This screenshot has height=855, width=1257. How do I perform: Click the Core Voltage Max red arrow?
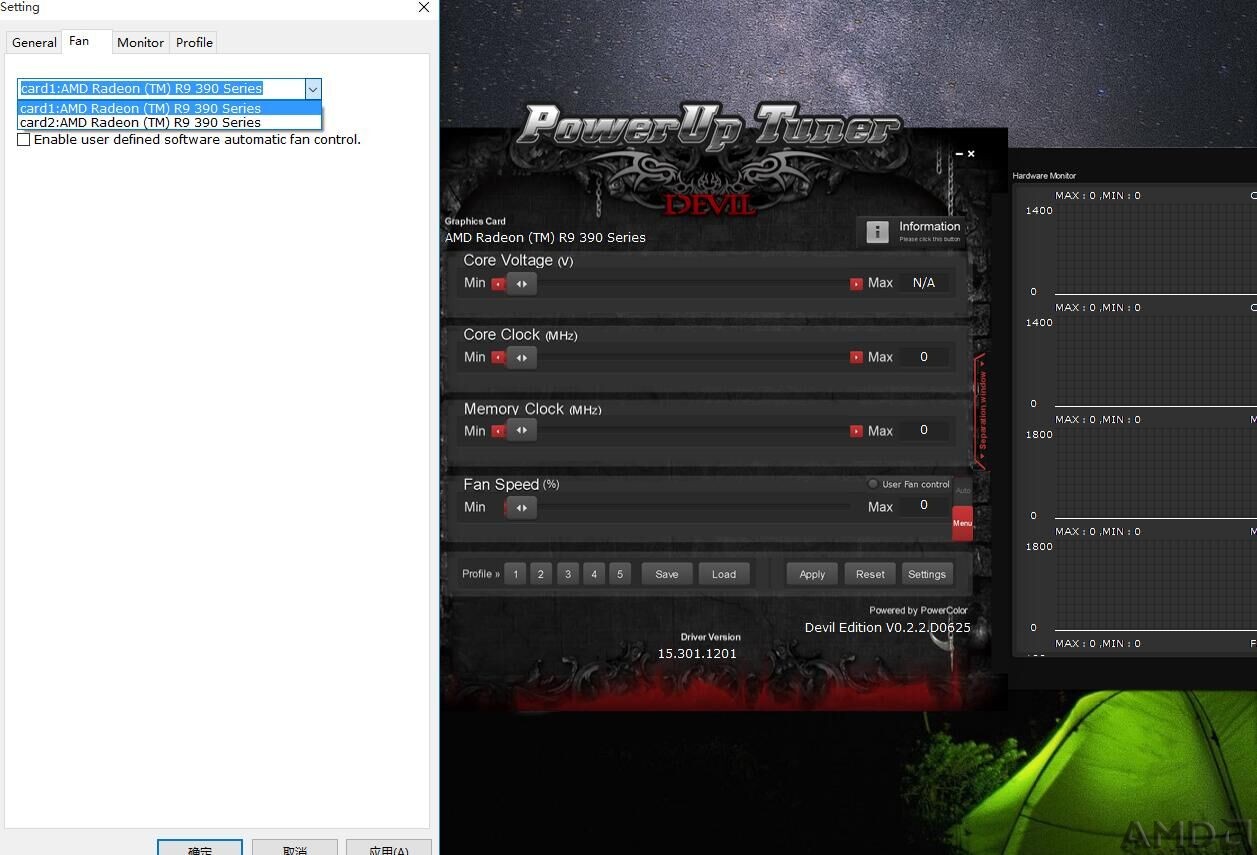click(x=856, y=284)
